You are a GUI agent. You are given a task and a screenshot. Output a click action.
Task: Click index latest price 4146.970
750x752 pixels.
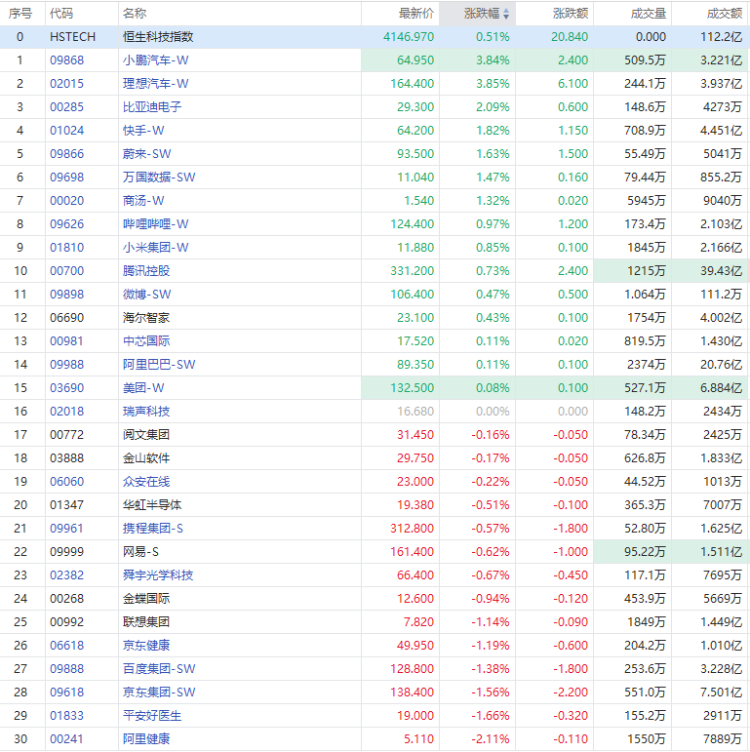(x=409, y=37)
